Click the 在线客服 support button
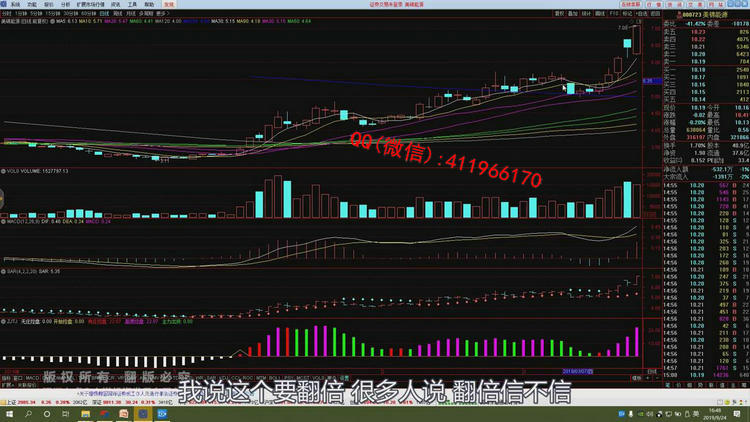This screenshot has width=750, height=422. coord(631,4)
